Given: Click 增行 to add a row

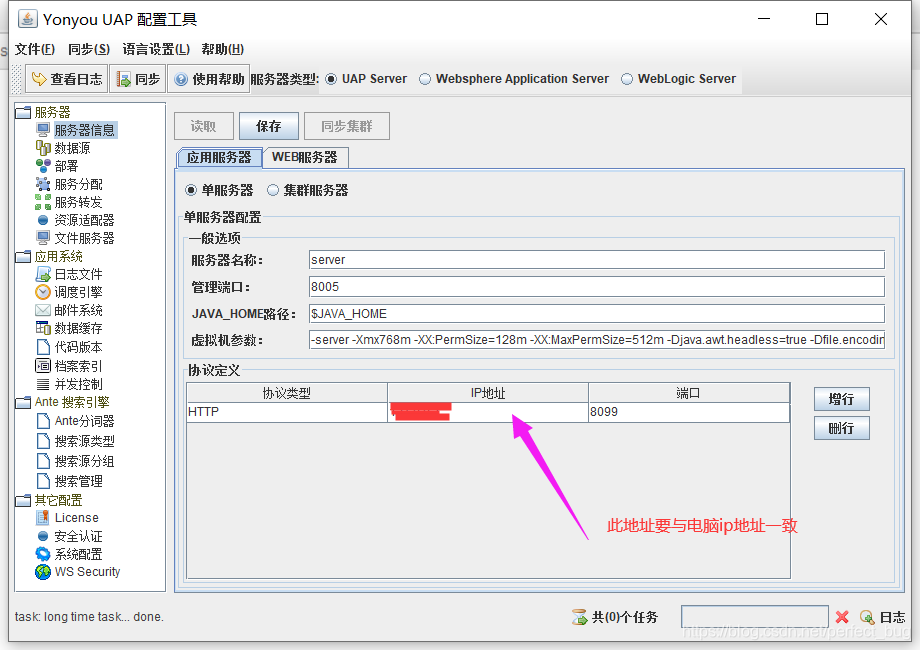Looking at the screenshot, I should [x=841, y=399].
